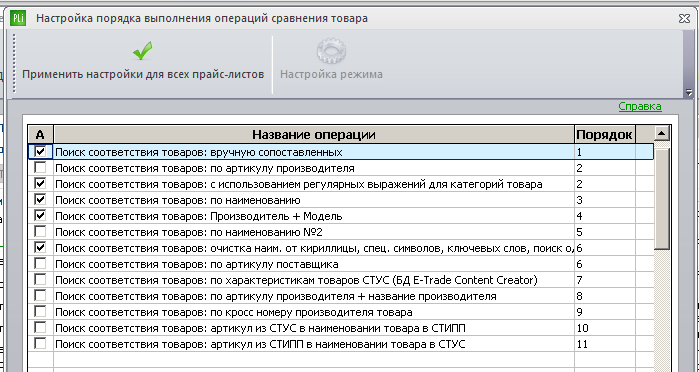The height and width of the screenshot is (372, 699).
Task: Select row text по артикулу поставщика
Action: (x=197, y=265)
